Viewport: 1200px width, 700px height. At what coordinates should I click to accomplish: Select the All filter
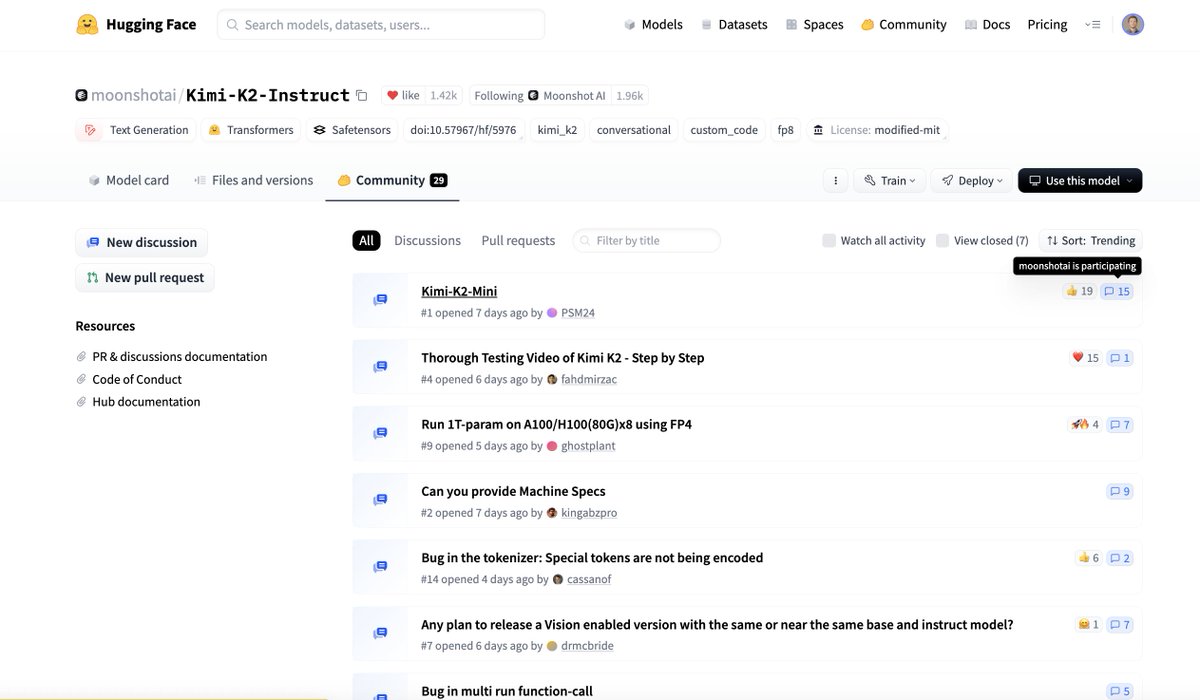coord(367,241)
